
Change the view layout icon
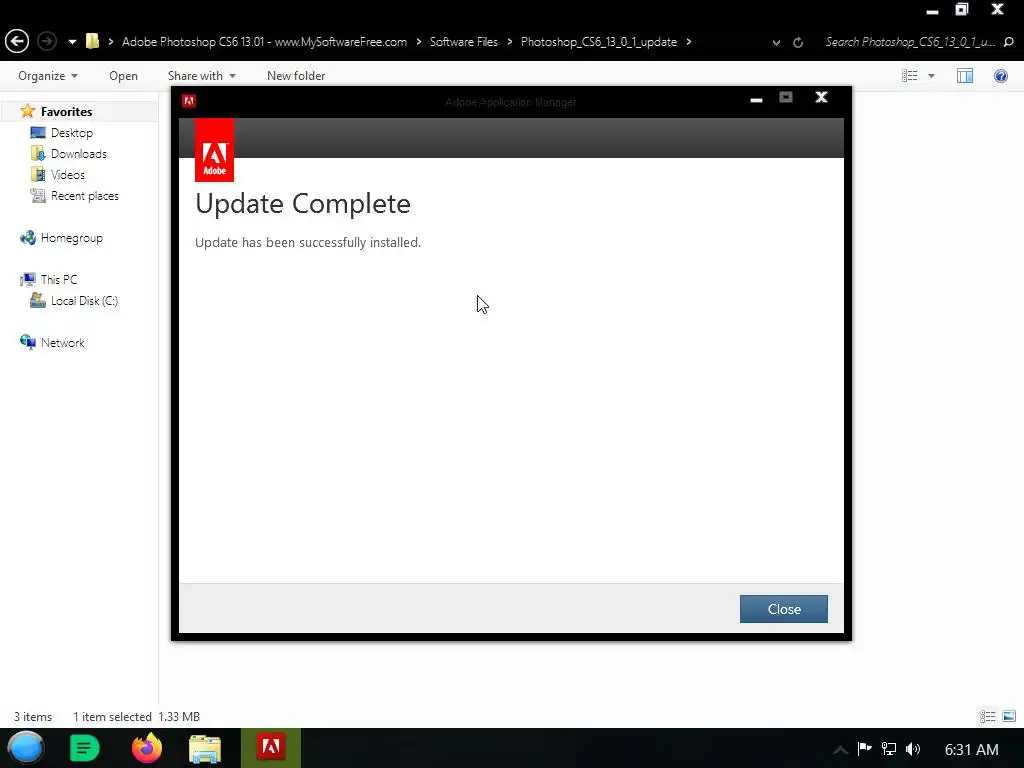[x=910, y=76]
